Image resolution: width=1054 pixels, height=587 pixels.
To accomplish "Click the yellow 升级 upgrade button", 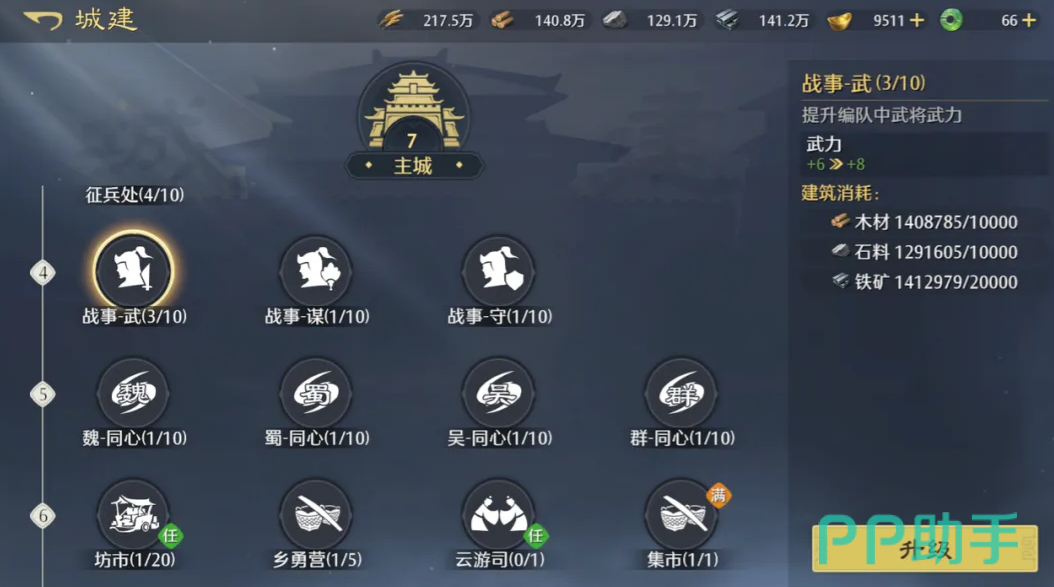I will click(925, 549).
